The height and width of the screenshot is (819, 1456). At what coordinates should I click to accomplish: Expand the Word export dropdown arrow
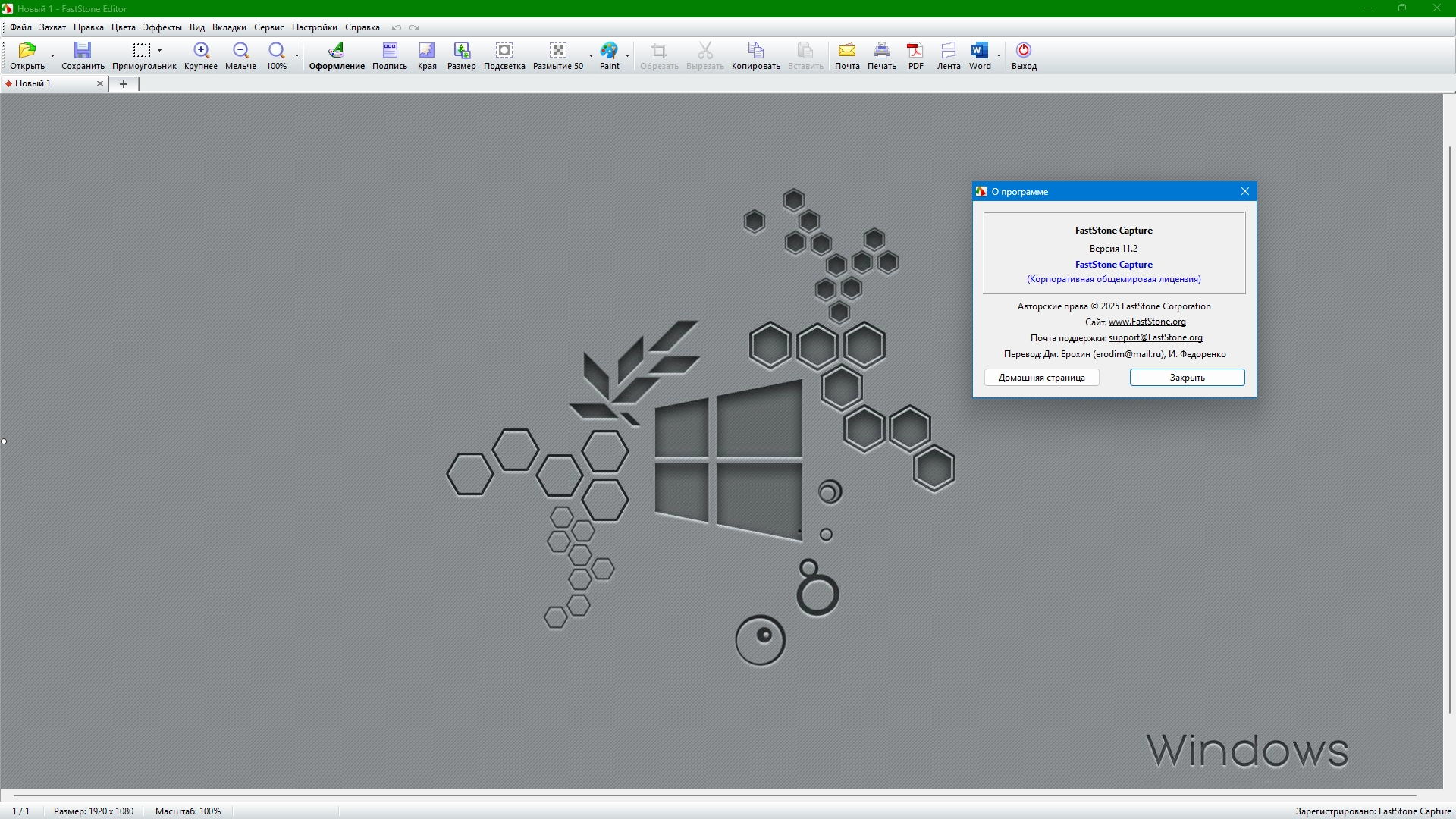click(999, 56)
